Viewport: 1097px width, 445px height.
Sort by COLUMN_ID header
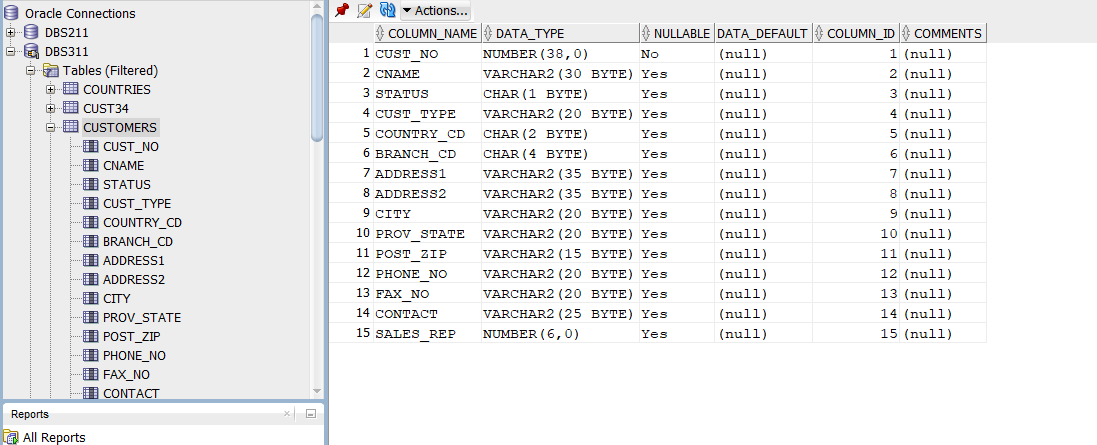(x=856, y=33)
